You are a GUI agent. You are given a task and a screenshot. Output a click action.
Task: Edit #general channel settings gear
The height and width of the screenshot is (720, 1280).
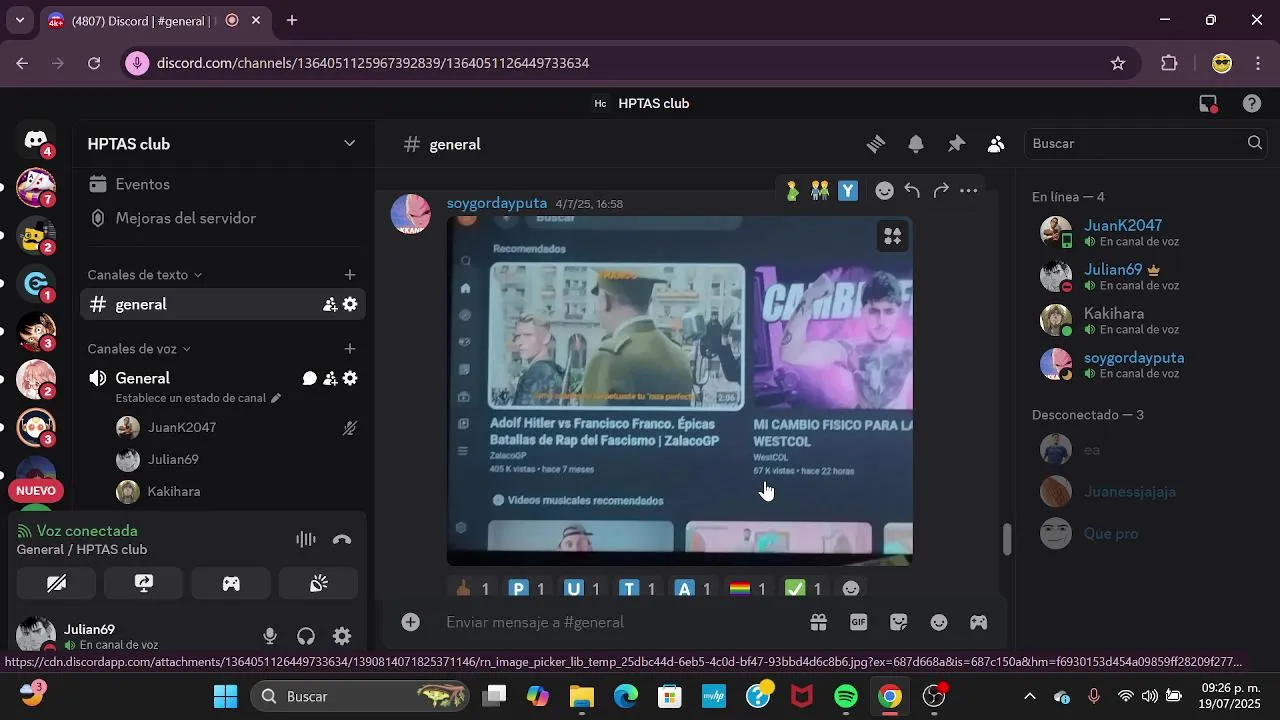350,305
